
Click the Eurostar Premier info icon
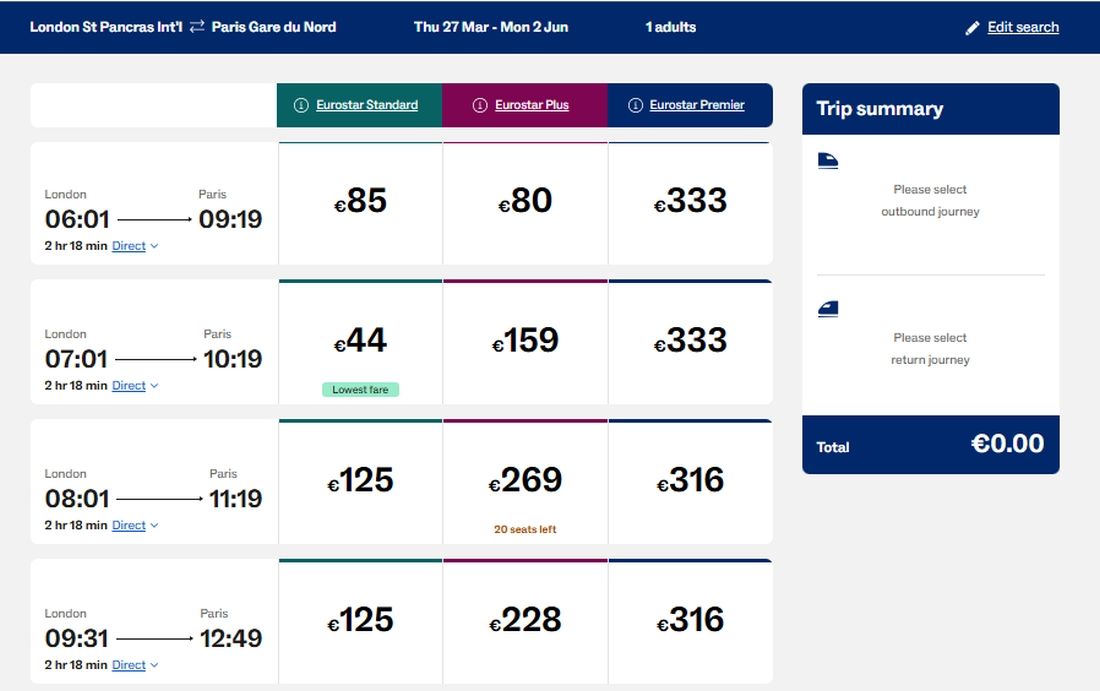pyautogui.click(x=635, y=105)
